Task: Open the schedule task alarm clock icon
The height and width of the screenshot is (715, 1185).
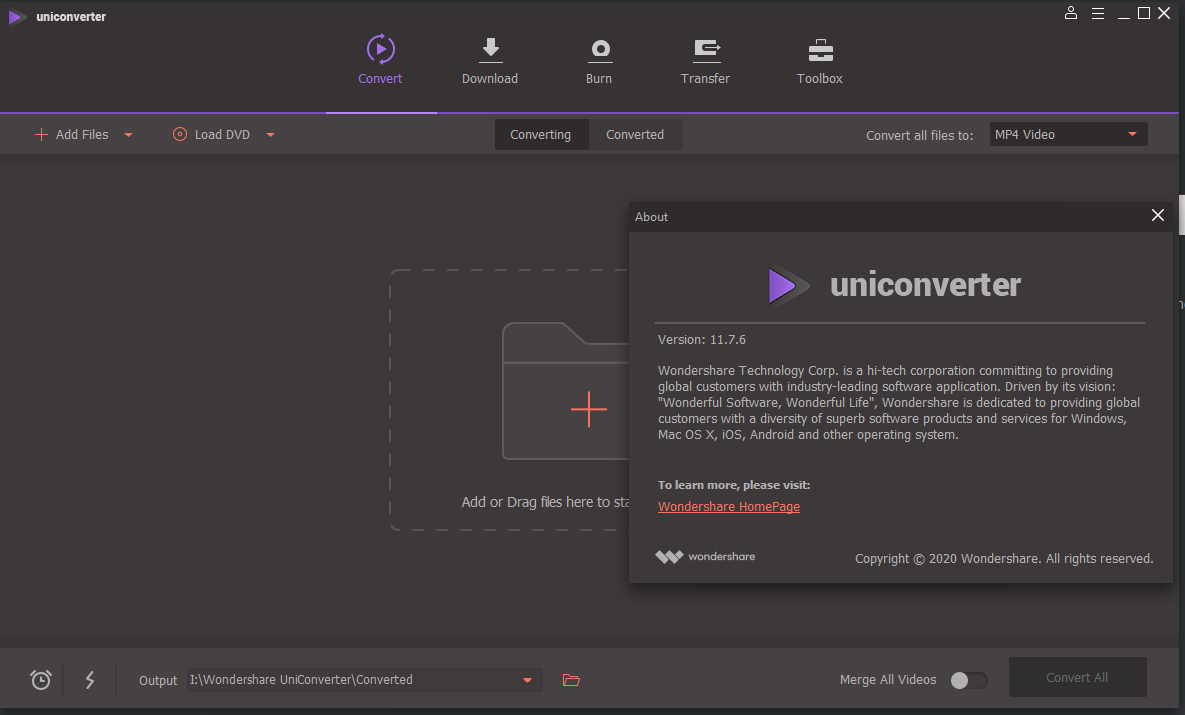Action: (x=41, y=679)
